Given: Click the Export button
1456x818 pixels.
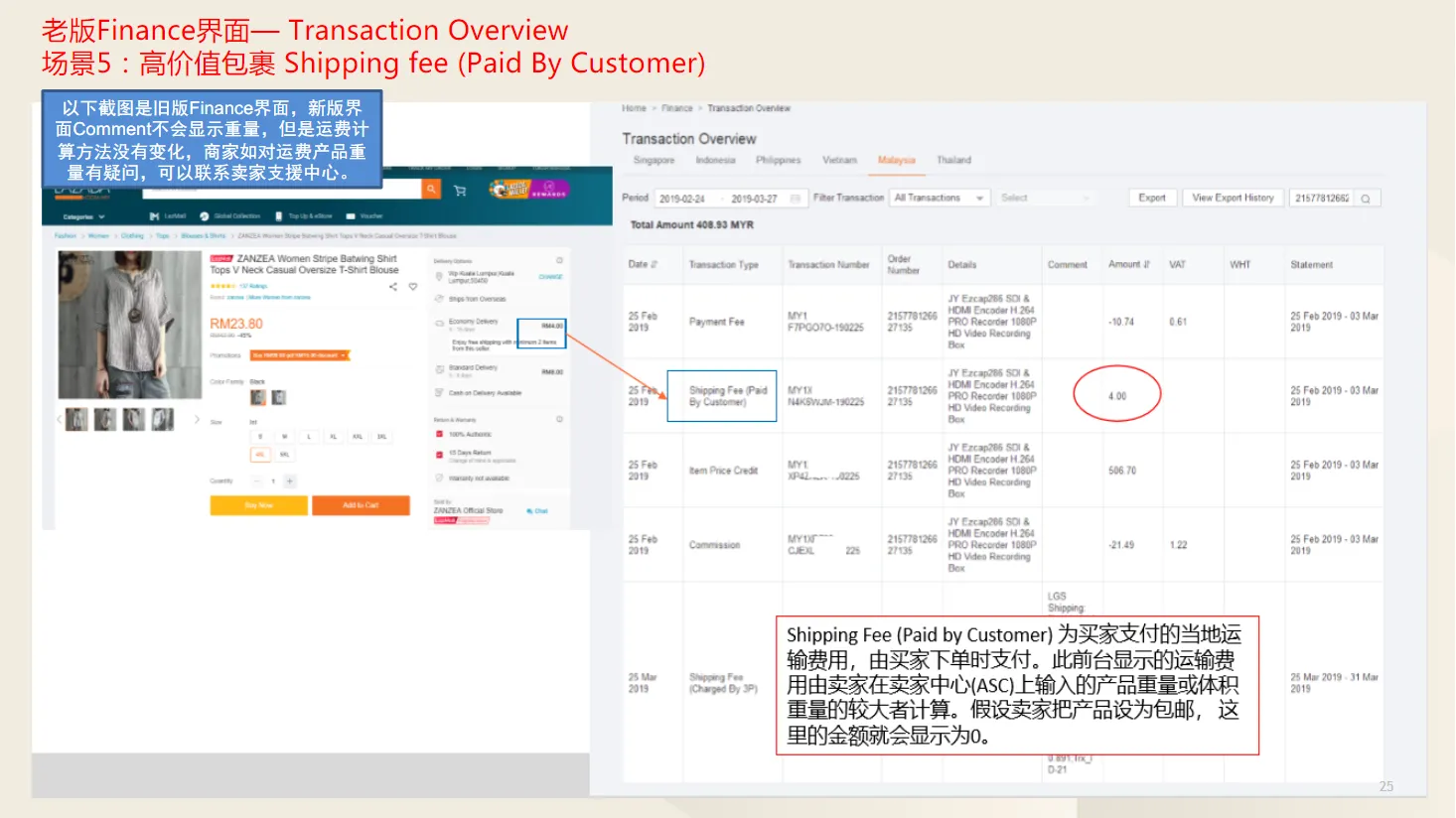Looking at the screenshot, I should (1151, 197).
